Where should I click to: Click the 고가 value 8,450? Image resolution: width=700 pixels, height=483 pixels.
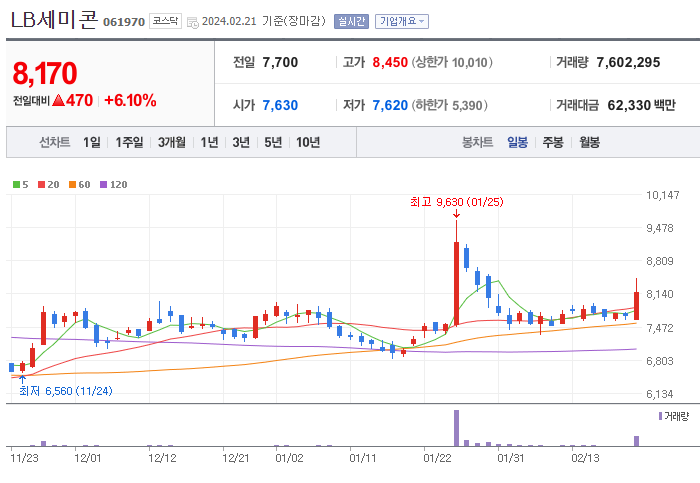pos(390,62)
